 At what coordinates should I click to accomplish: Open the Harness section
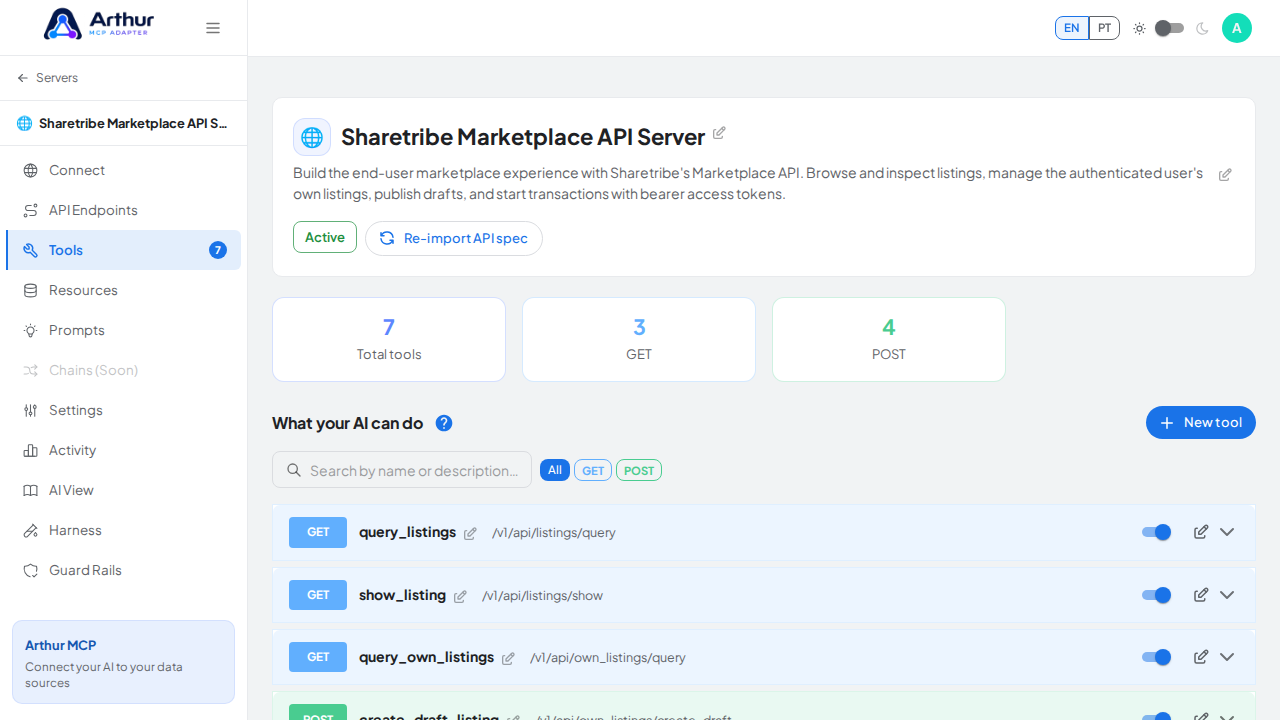coord(123,530)
